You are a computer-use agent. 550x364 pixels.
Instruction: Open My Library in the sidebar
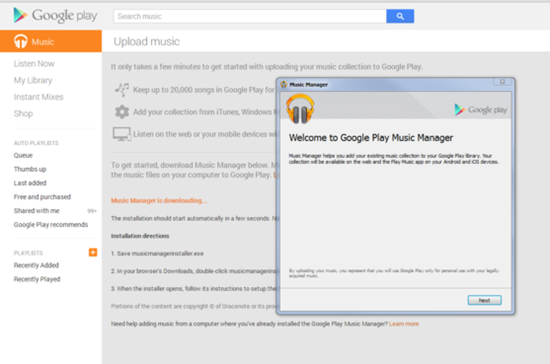point(33,80)
